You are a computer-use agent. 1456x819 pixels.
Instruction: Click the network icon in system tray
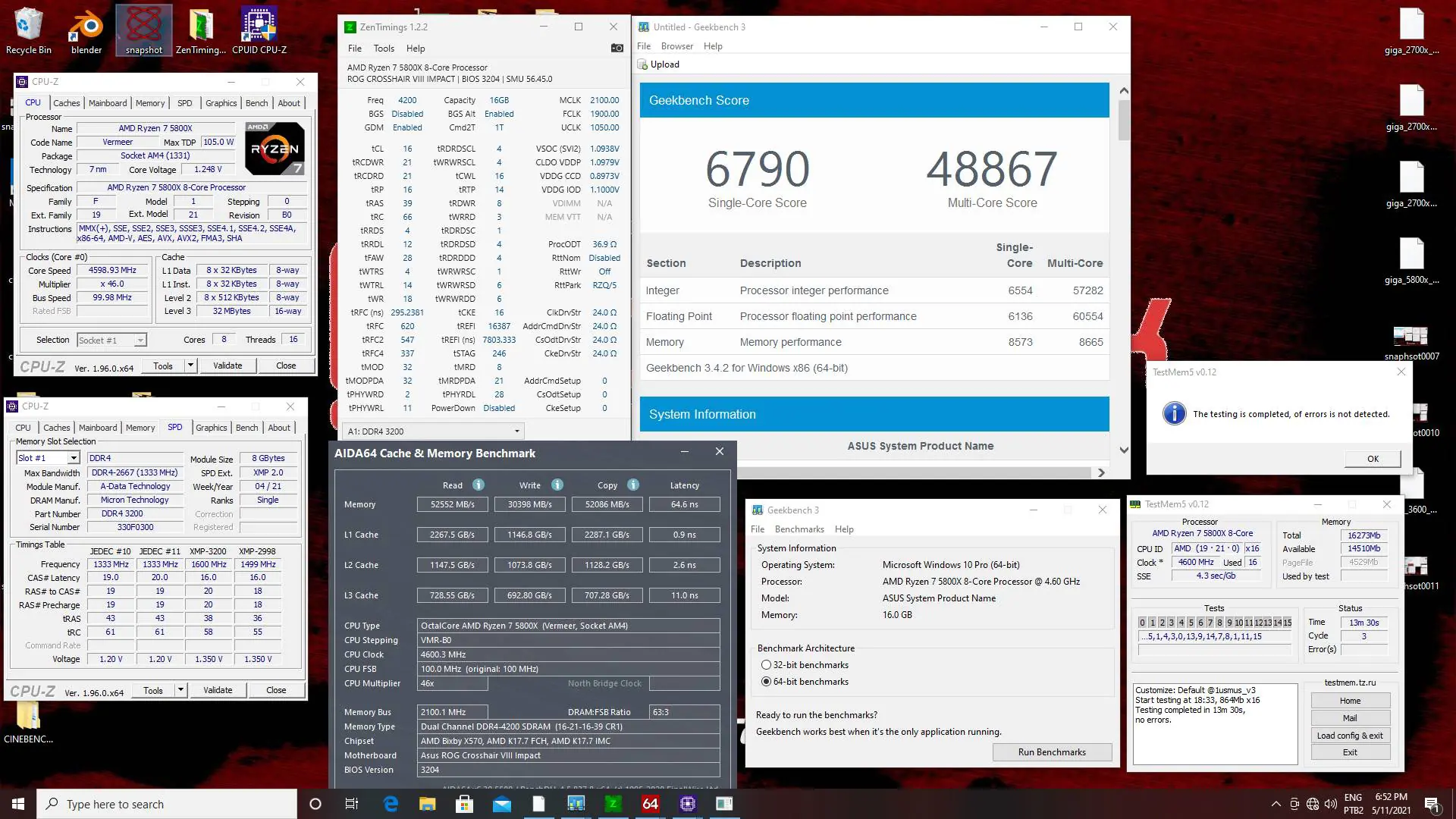tap(1313, 804)
